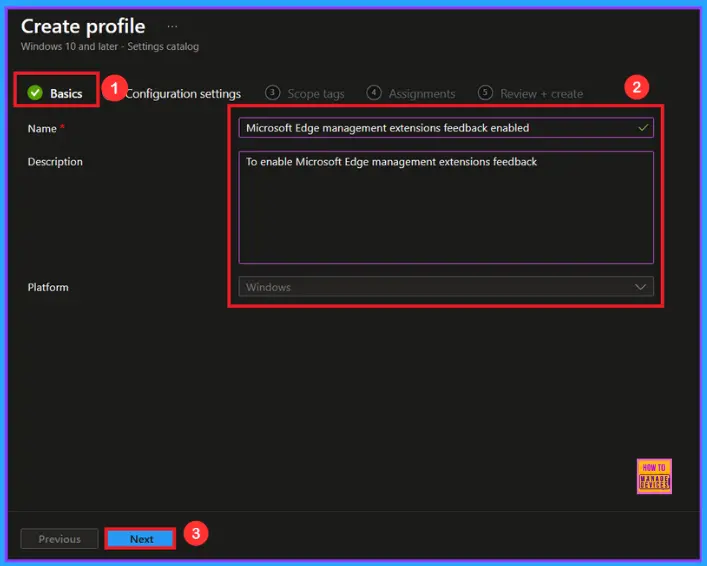The width and height of the screenshot is (707, 566).
Task: Click the Description text area
Action: point(446,207)
